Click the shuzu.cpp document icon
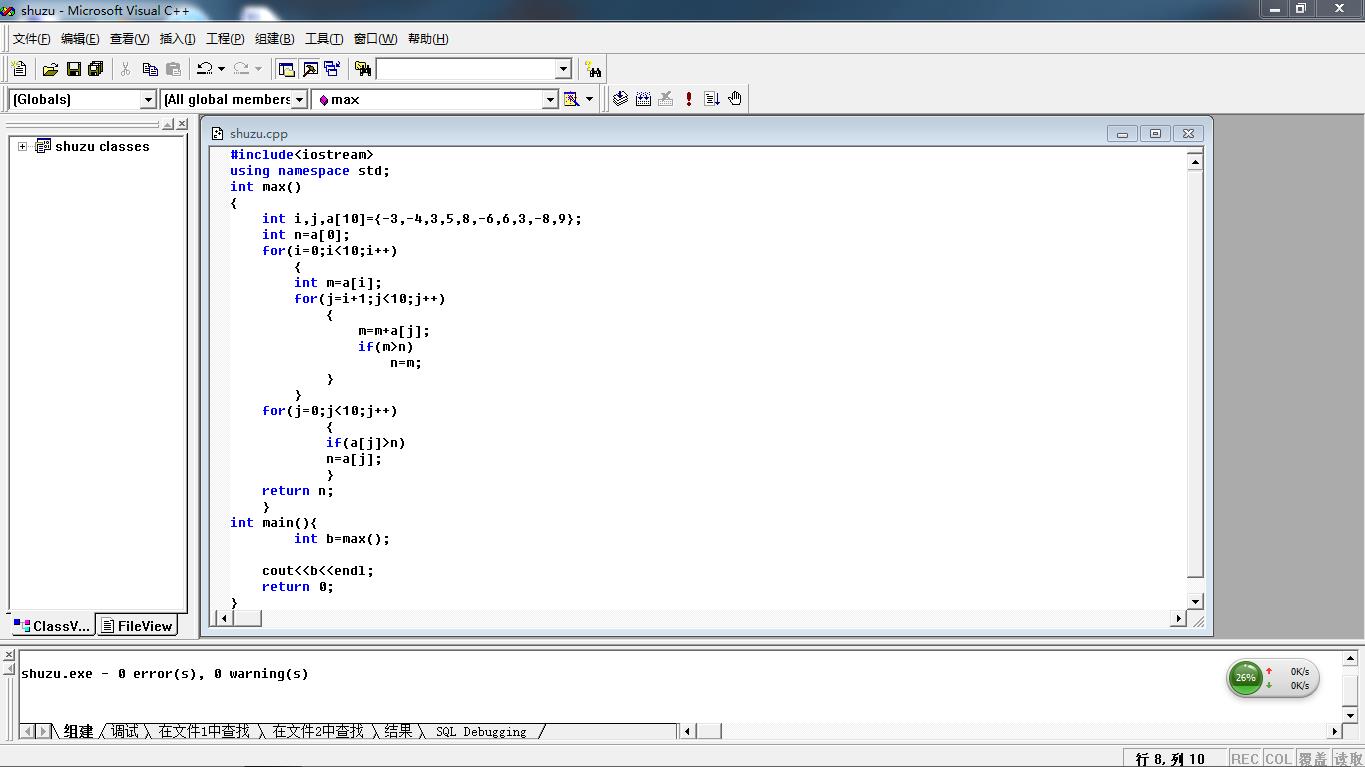1365x767 pixels. pos(217,133)
